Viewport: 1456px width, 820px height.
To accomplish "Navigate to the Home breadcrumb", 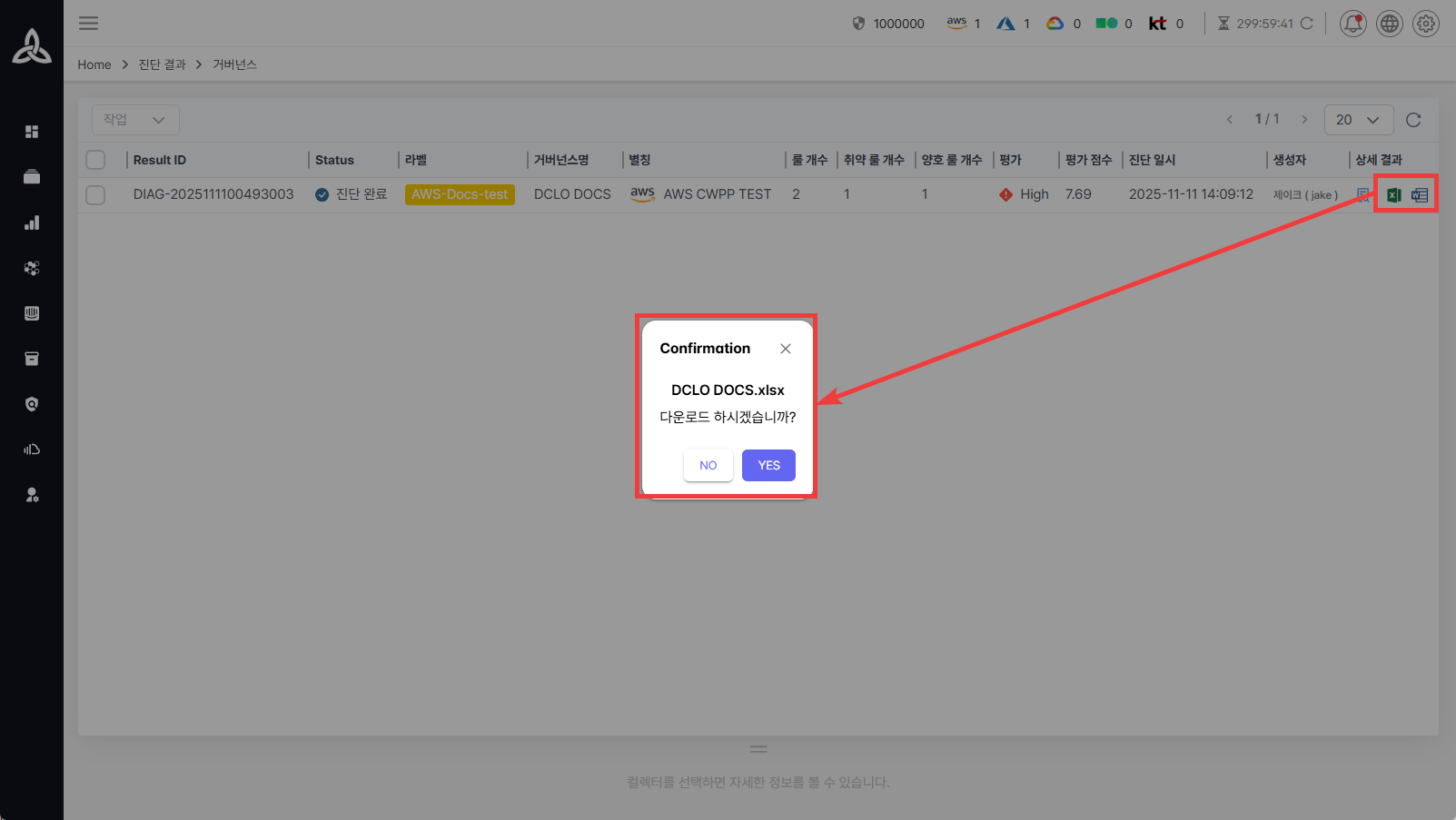I will pyautogui.click(x=94, y=64).
